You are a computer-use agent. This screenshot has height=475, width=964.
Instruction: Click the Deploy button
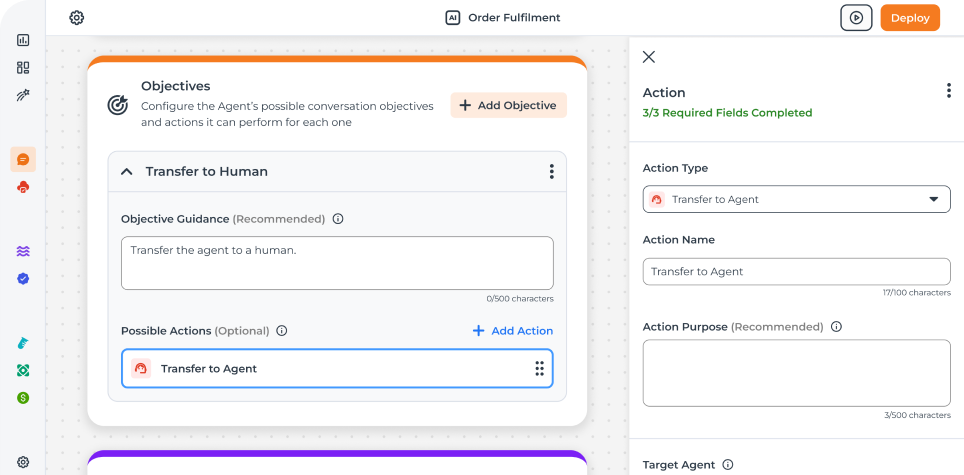tap(910, 18)
